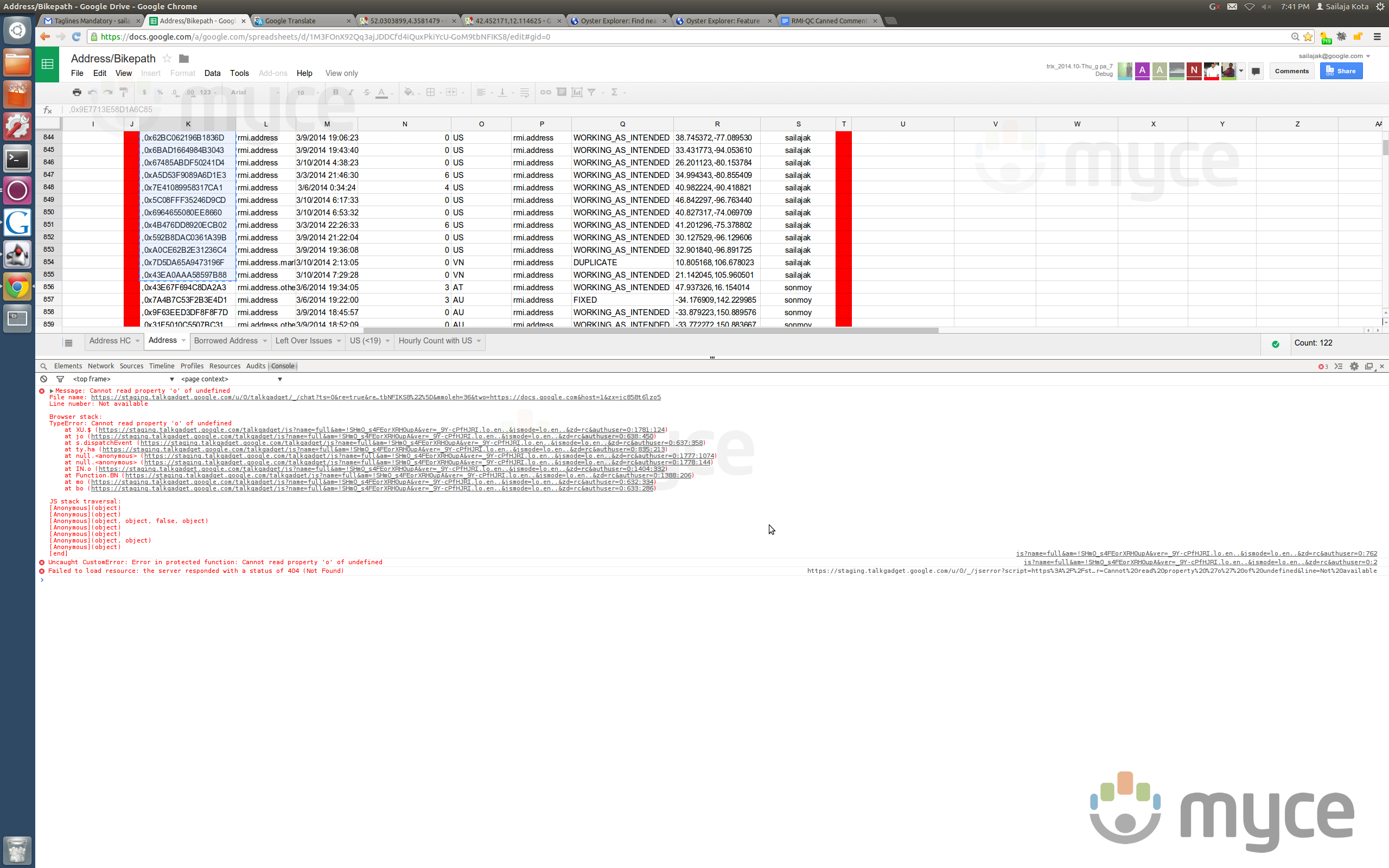Click the DevTools search magnifier icon
1389x868 pixels.
(43, 366)
